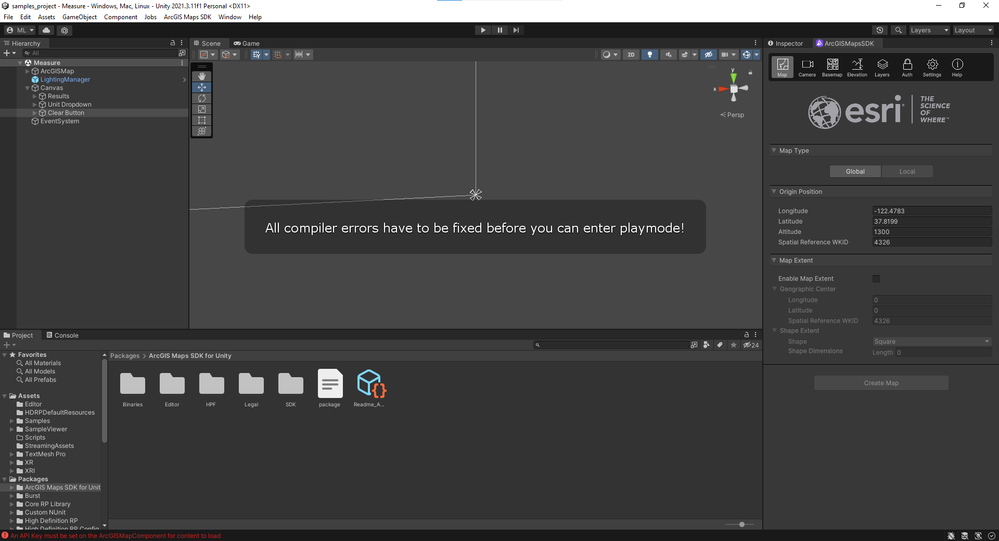Open the ArcGIS Camera tool icon
Screen dimensions: 999x541
(807, 67)
